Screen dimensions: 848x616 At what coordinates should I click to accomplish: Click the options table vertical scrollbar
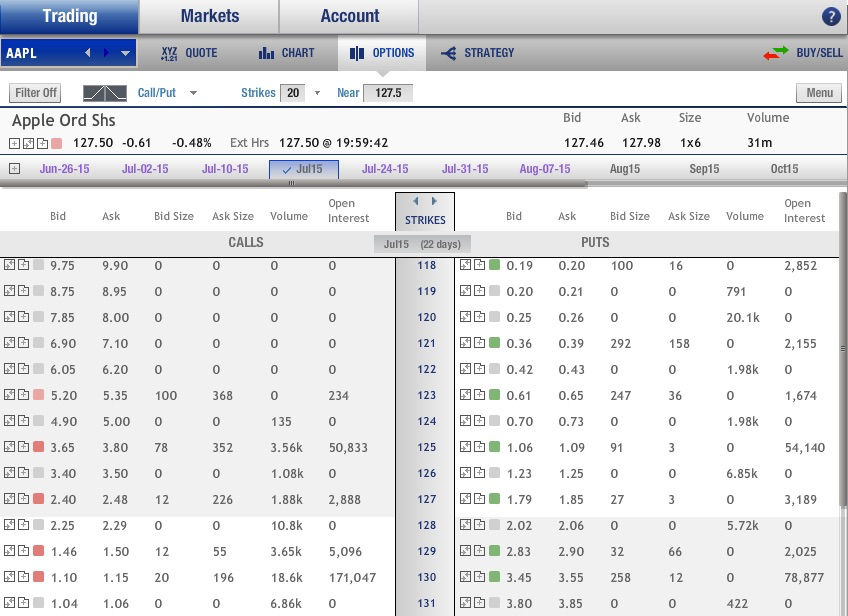(x=843, y=349)
